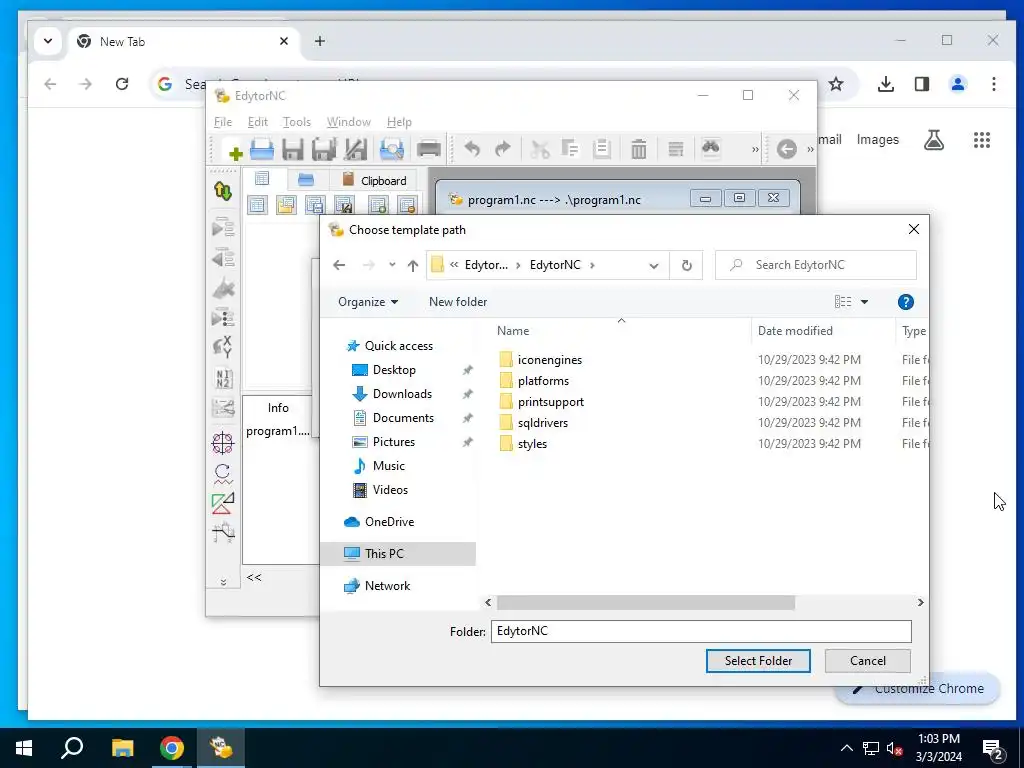Click Cancel in the template path dialog
This screenshot has height=768, width=1024.
(x=867, y=661)
